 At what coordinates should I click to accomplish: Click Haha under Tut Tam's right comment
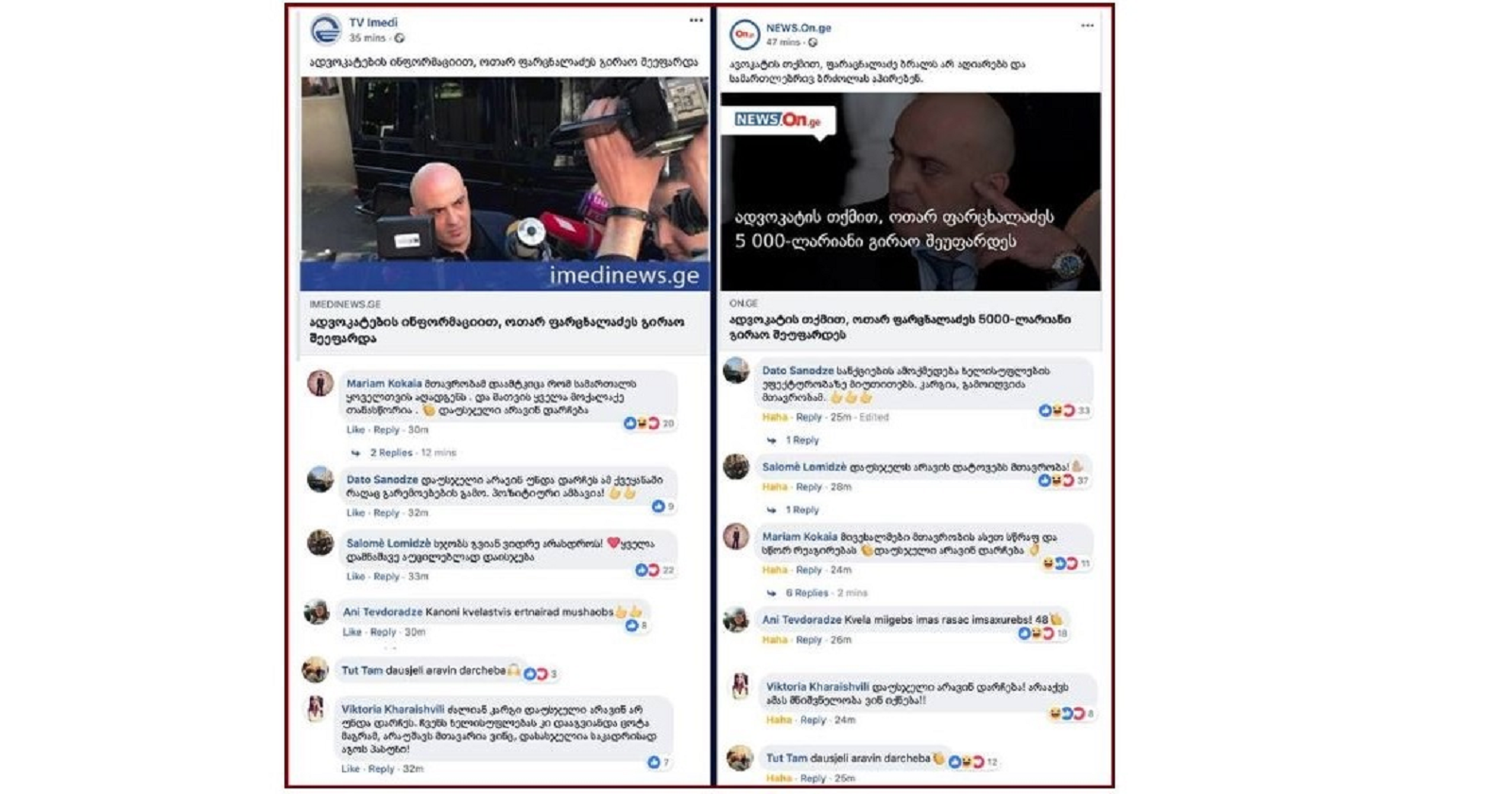(x=778, y=778)
